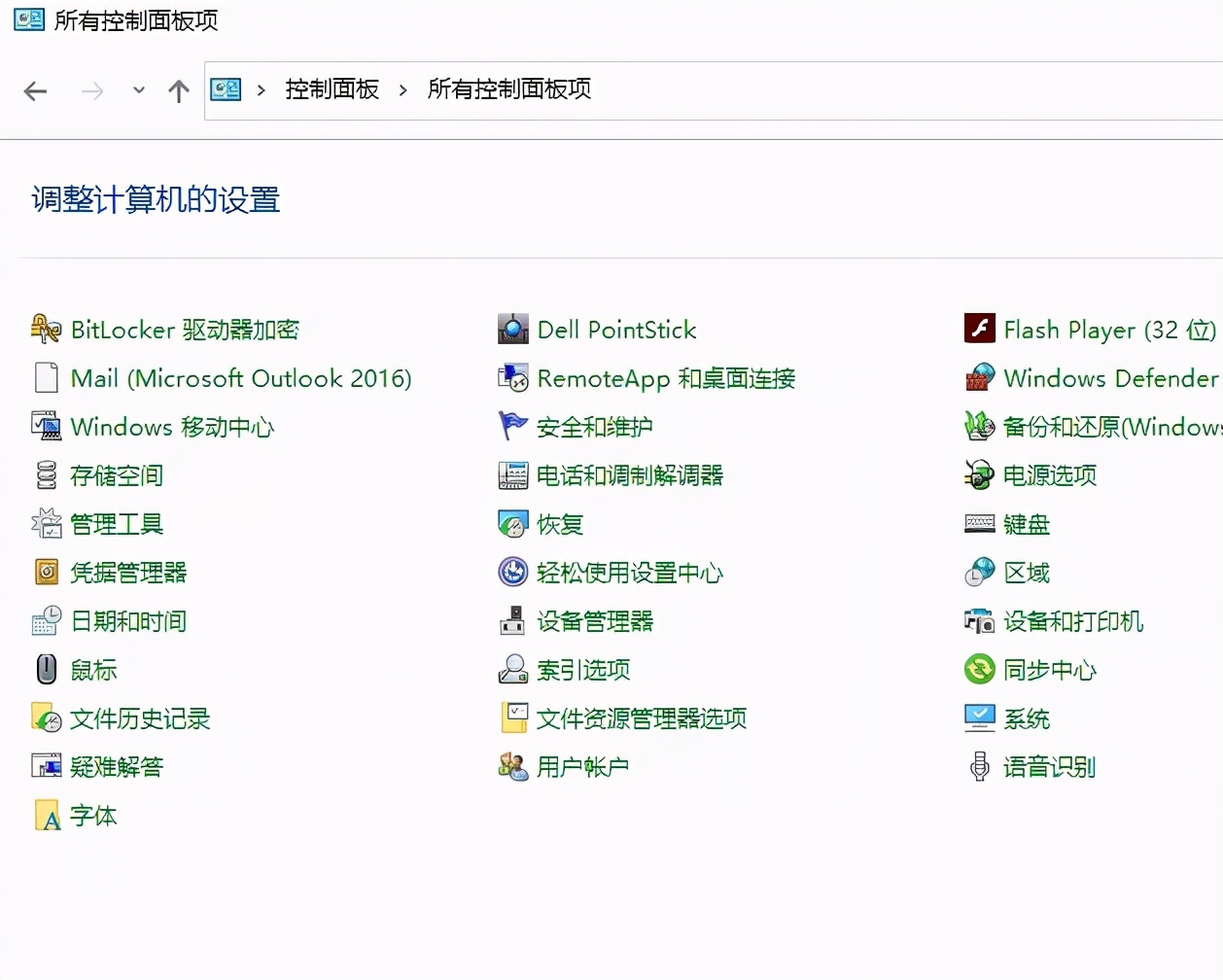1223x980 pixels.
Task: Open 用户帐户 user accounts
Action: [584, 766]
